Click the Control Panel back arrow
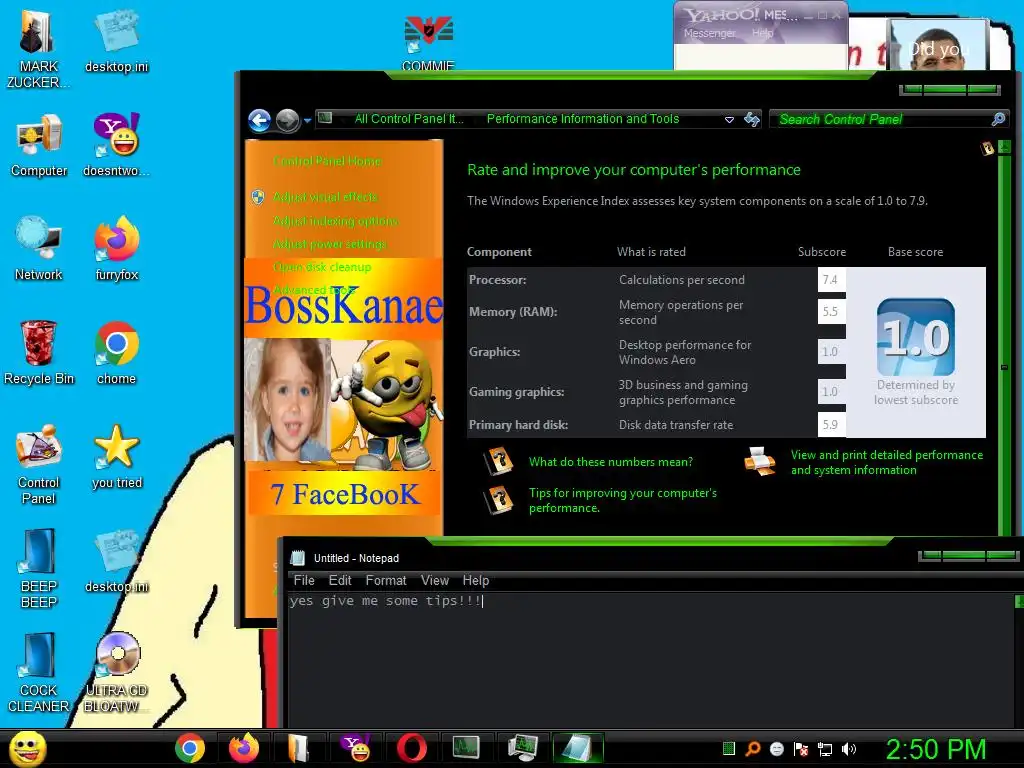Image resolution: width=1024 pixels, height=768 pixels. (259, 120)
